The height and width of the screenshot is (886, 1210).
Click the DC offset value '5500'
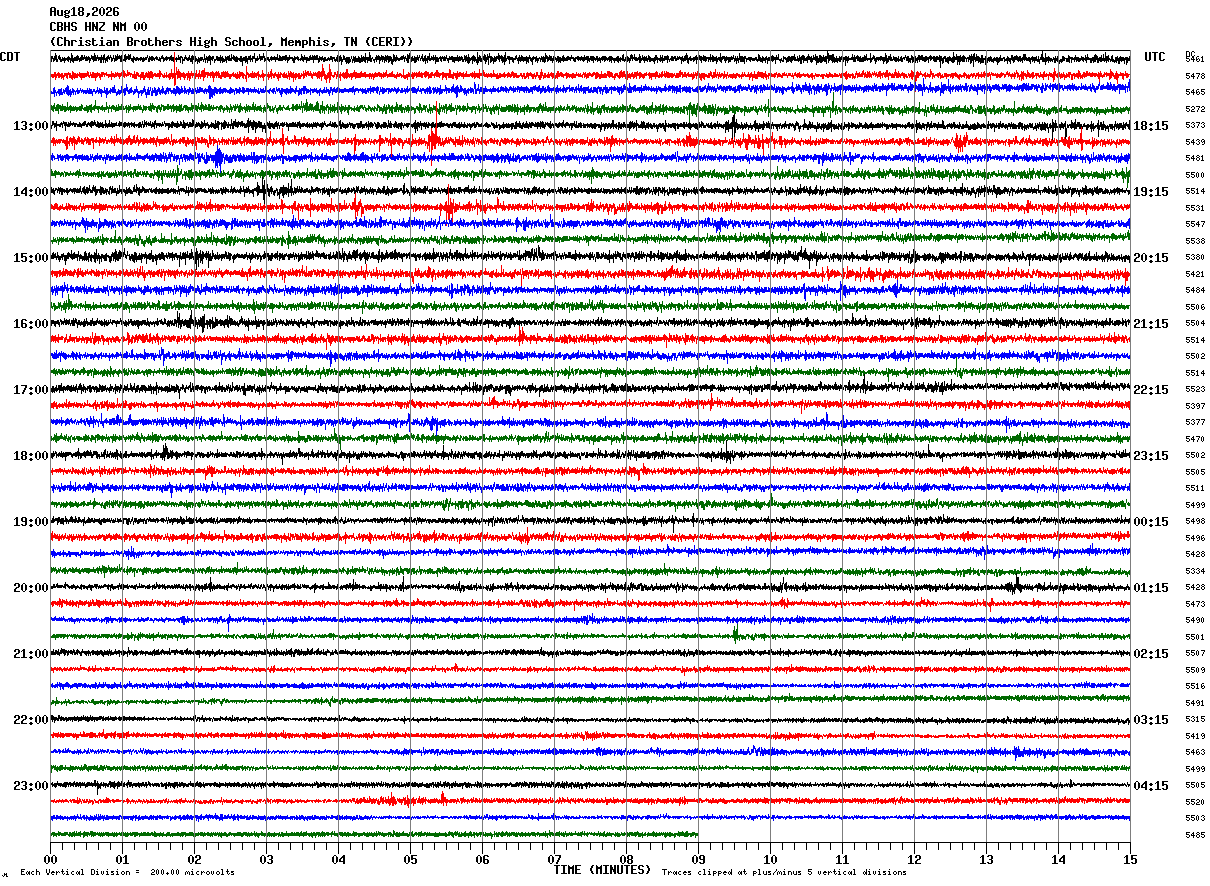1195,175
